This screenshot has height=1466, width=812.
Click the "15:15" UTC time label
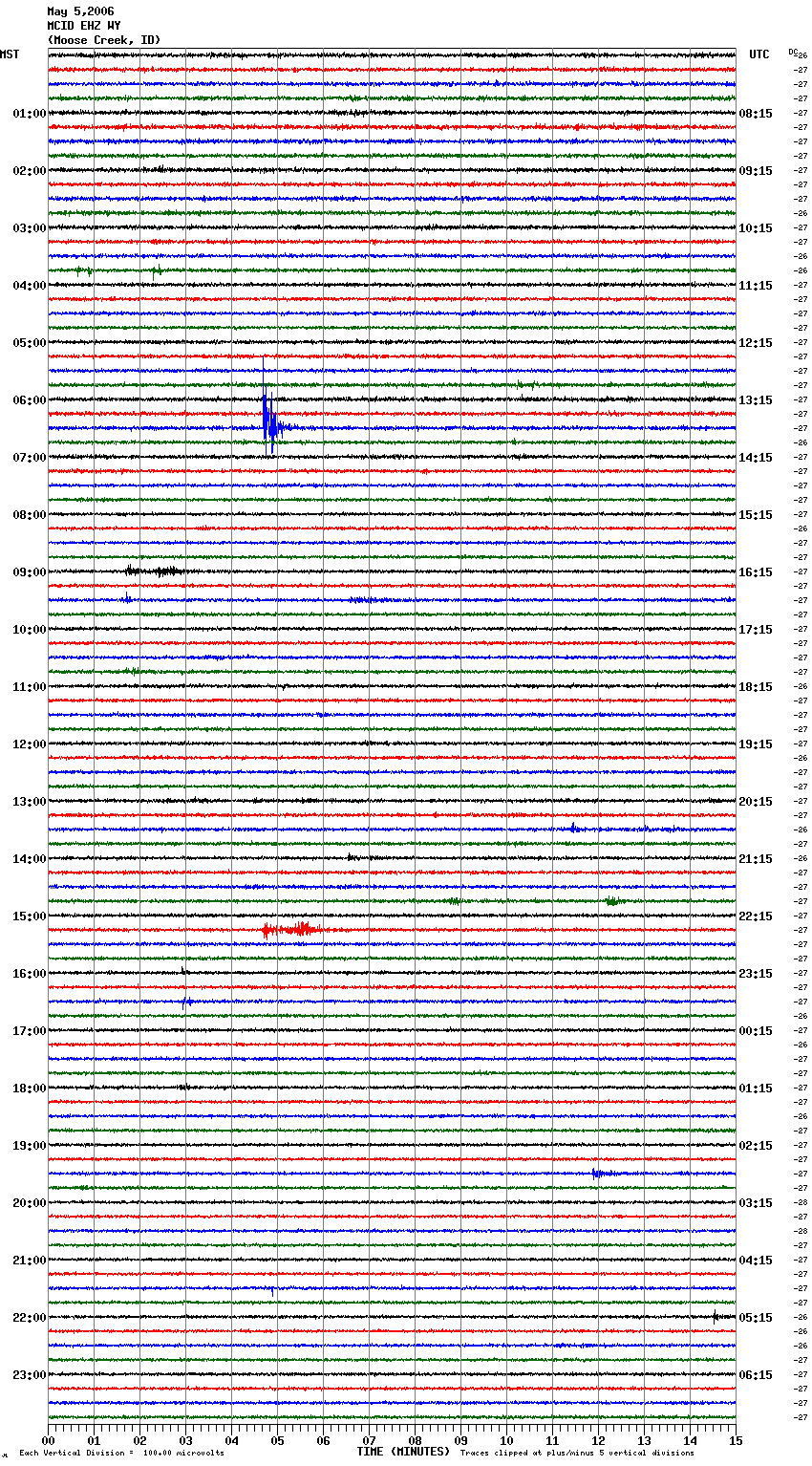(756, 515)
